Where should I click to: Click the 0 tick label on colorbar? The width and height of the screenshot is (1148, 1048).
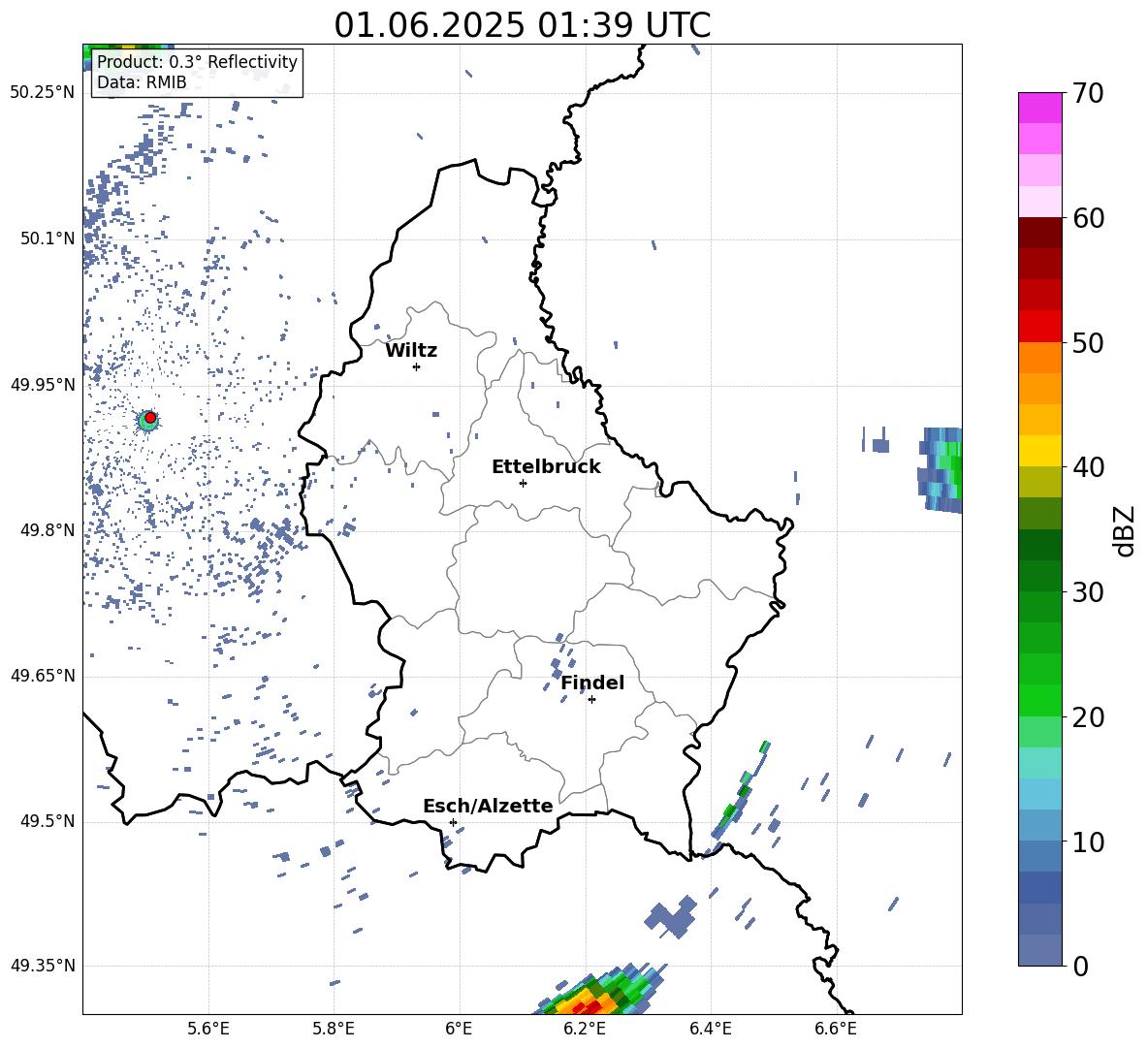(1080, 966)
